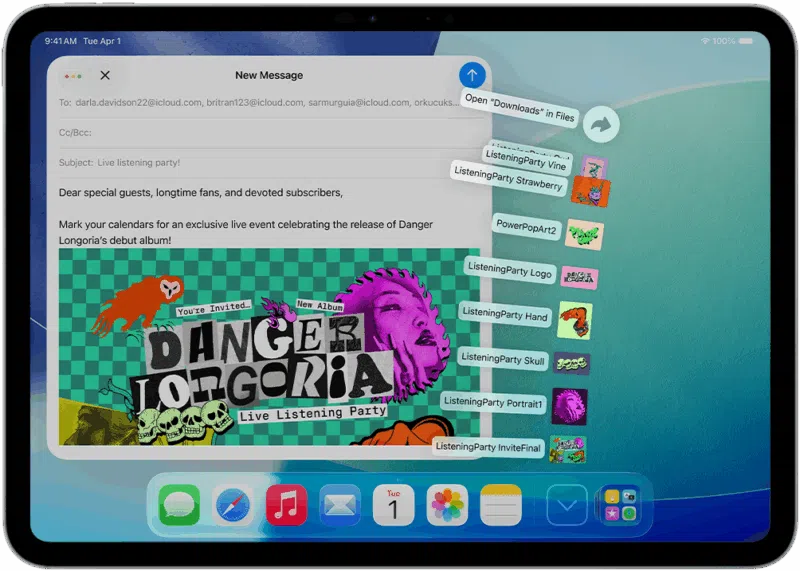Open the ListeningParty Hand thumbnail
This screenshot has width=800, height=571.
pyautogui.click(x=575, y=320)
